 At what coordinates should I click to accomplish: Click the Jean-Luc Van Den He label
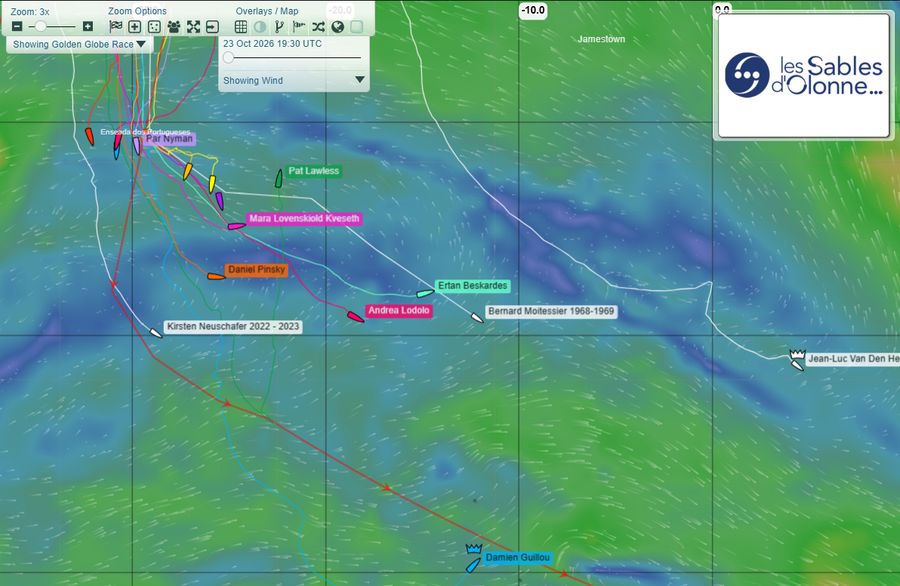click(853, 359)
